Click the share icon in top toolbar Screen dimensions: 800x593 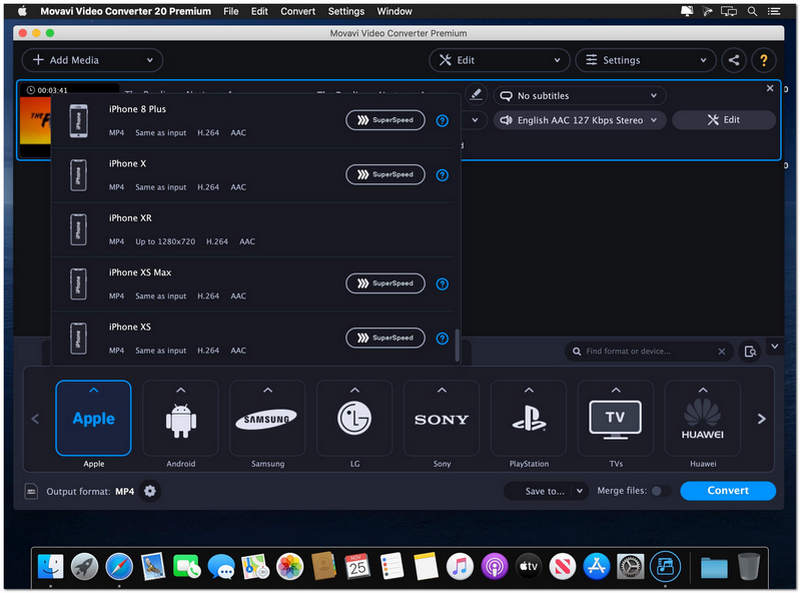point(734,60)
